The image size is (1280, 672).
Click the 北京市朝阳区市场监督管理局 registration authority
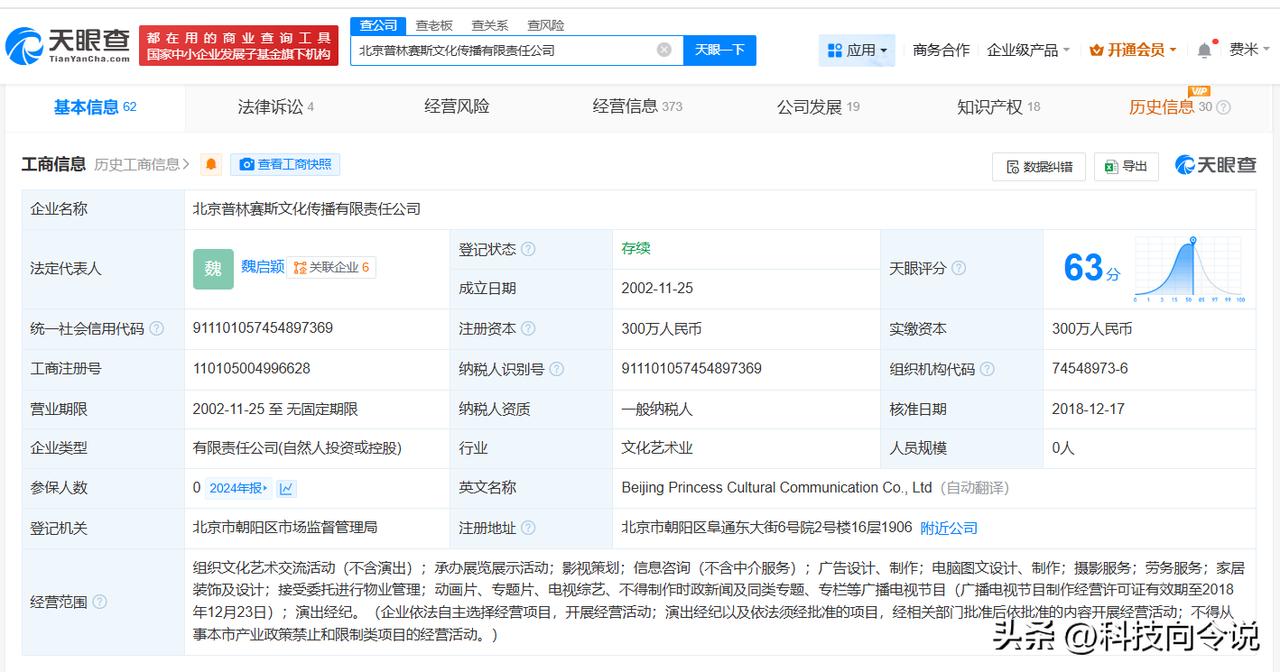(285, 527)
